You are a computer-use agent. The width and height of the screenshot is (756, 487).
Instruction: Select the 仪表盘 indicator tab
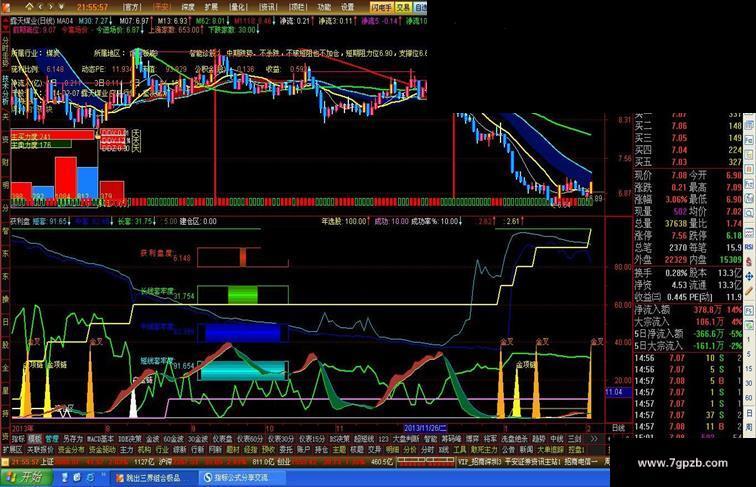[x=223, y=439]
